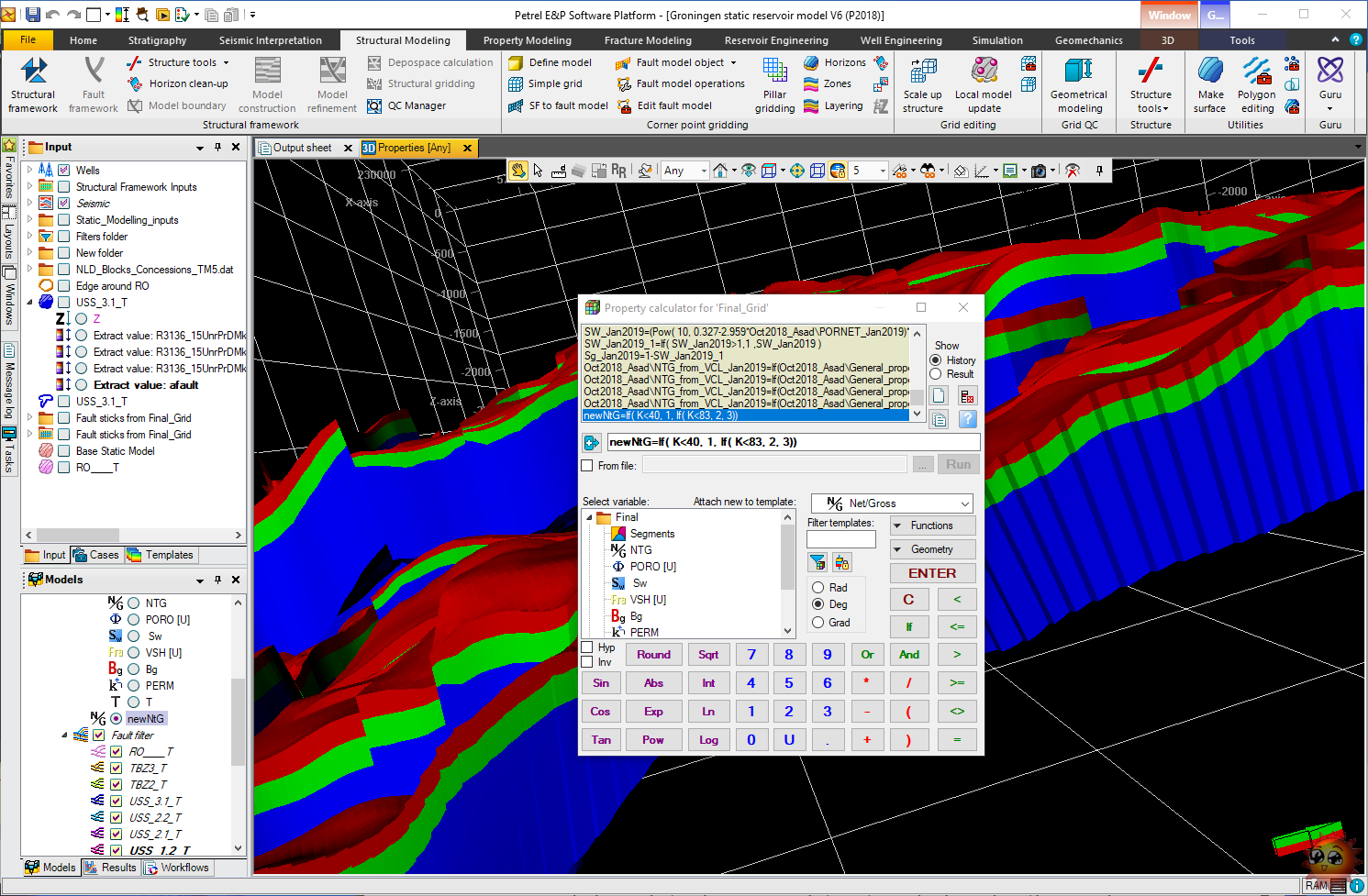The image size is (1368, 896).
Task: Uncheck TBZ3_T in the Fault filter
Action: (117, 769)
